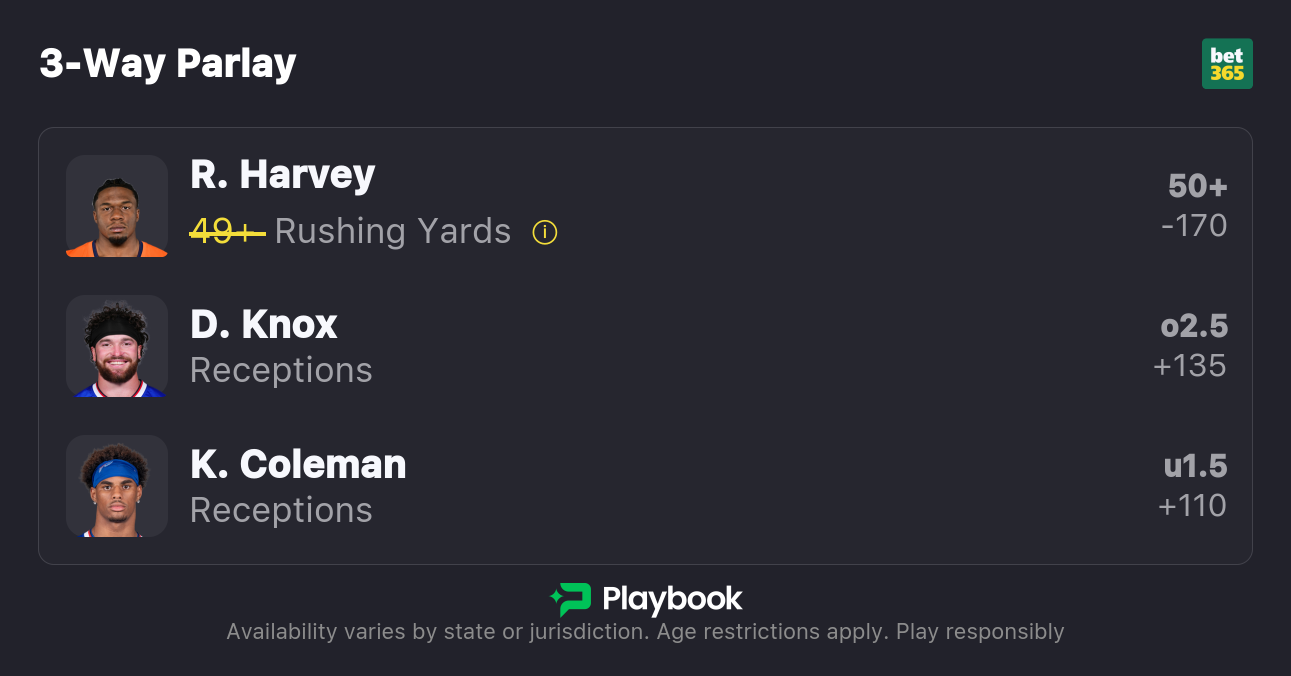Select the D. Knox player name

coord(264,324)
